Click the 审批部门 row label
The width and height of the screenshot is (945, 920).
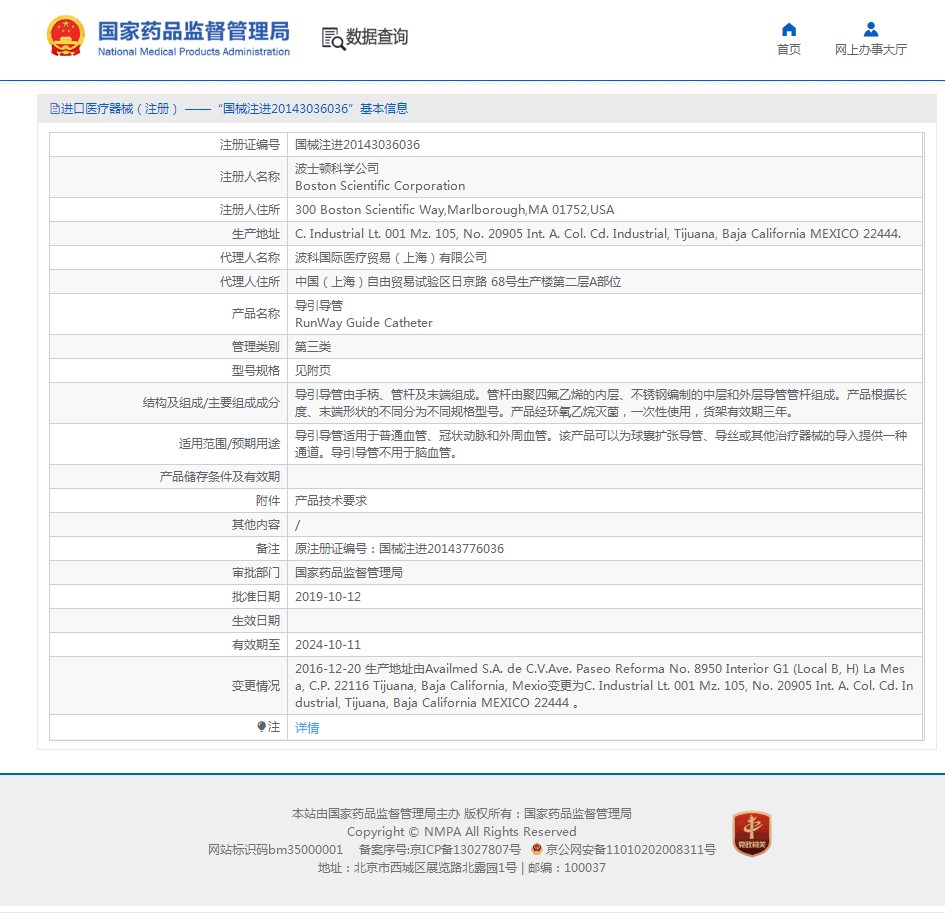(x=256, y=573)
